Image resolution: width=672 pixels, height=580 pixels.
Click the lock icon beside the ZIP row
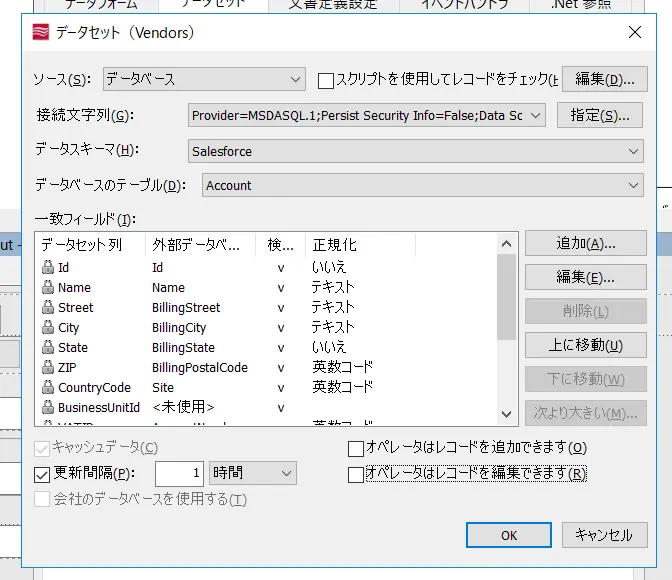point(48,367)
